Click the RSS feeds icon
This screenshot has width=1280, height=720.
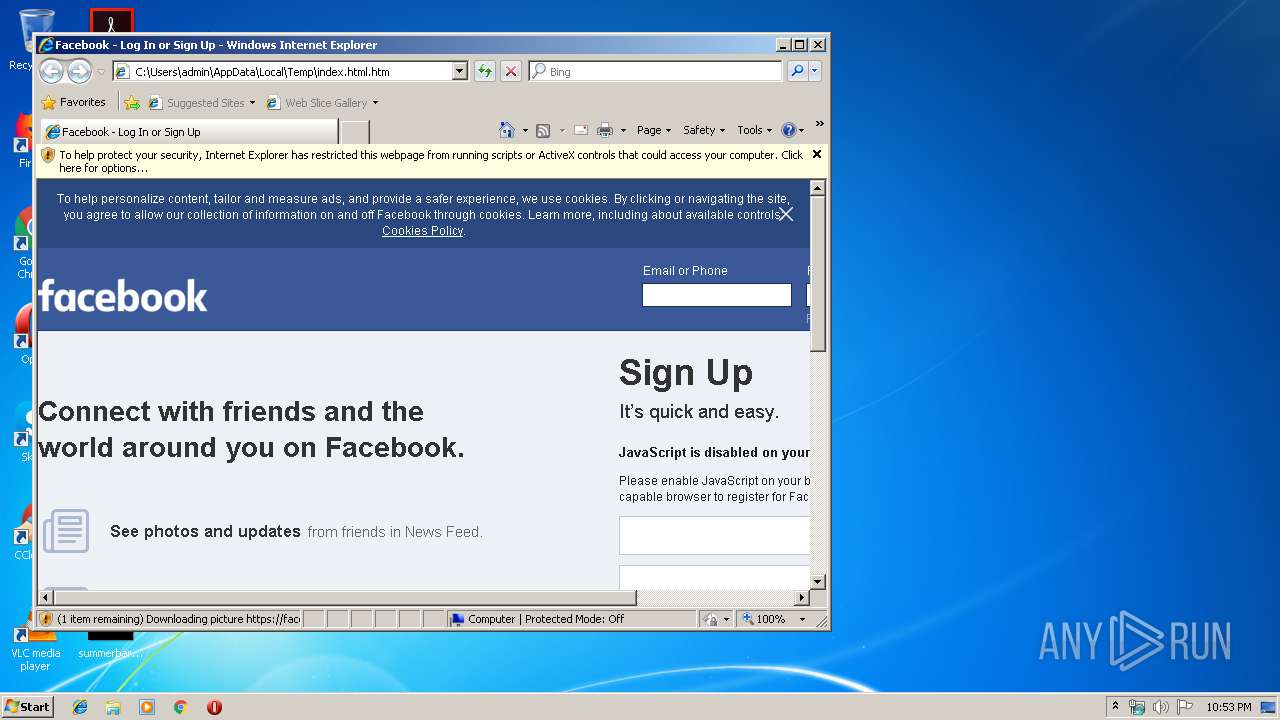tap(543, 130)
